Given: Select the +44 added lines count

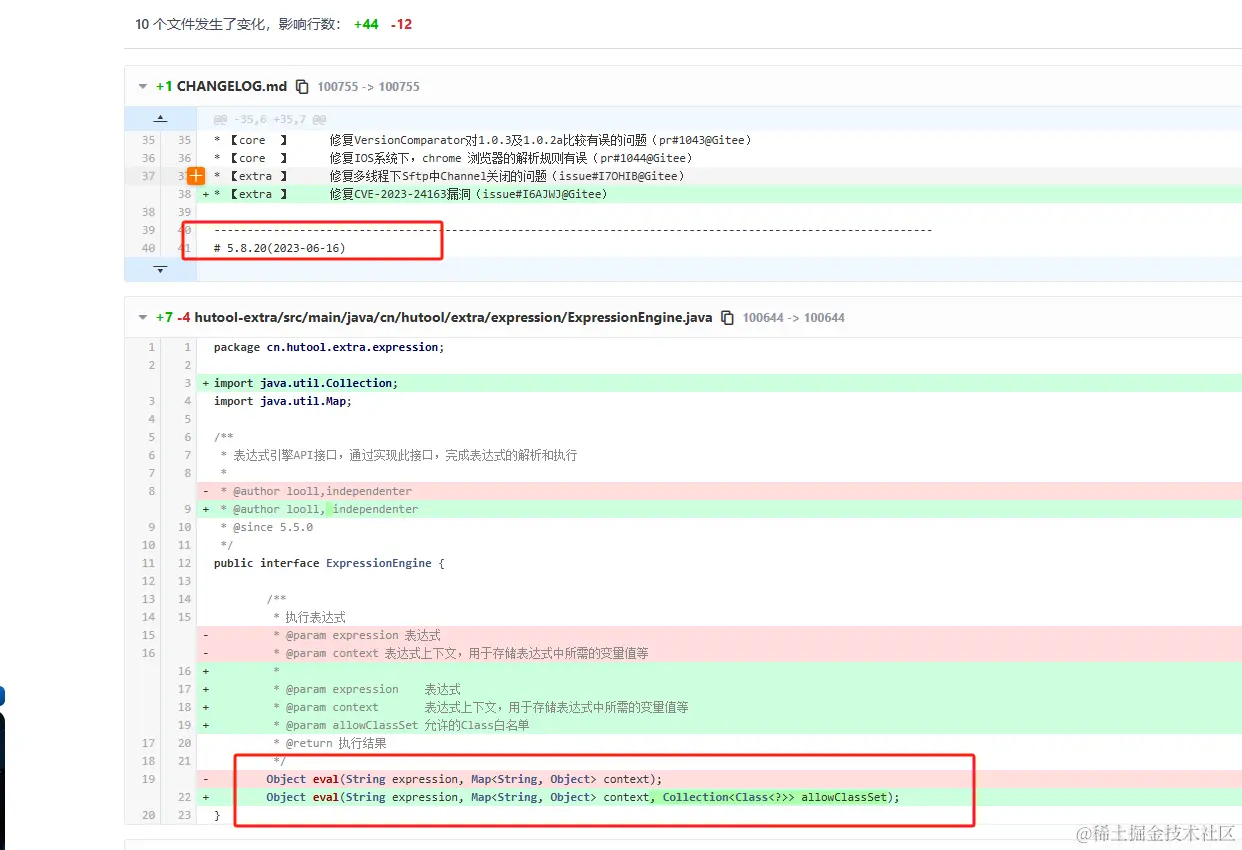Looking at the screenshot, I should pyautogui.click(x=366, y=24).
